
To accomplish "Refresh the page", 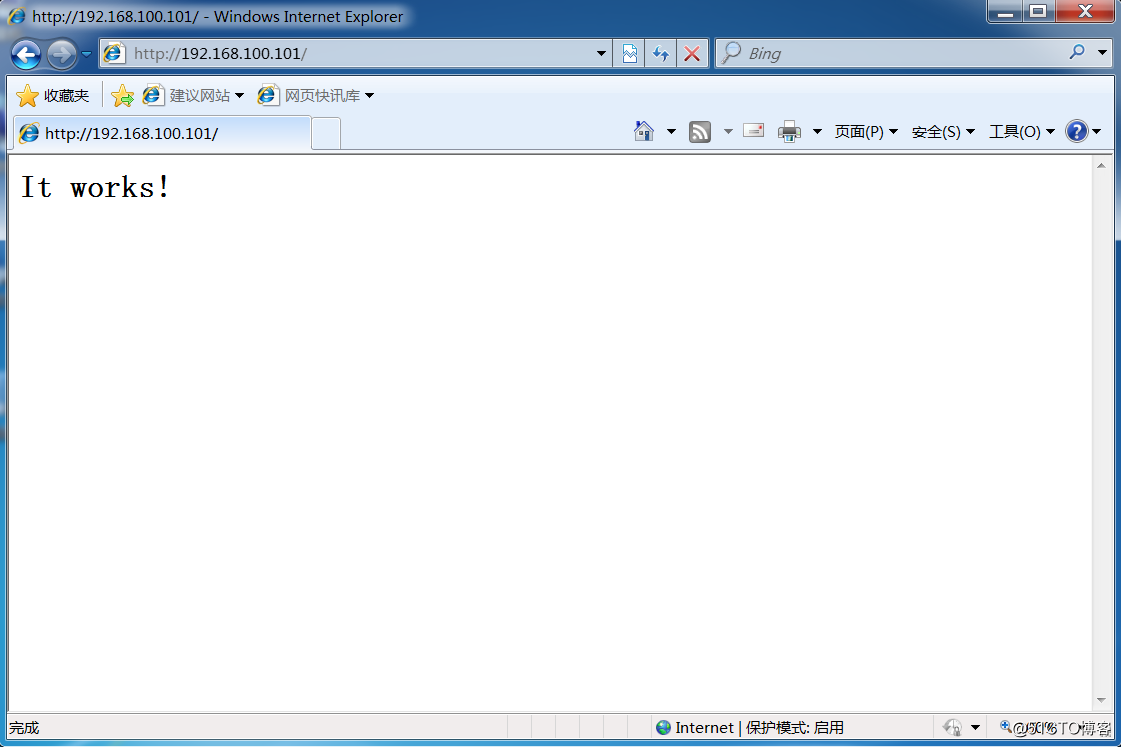I will pyautogui.click(x=661, y=54).
